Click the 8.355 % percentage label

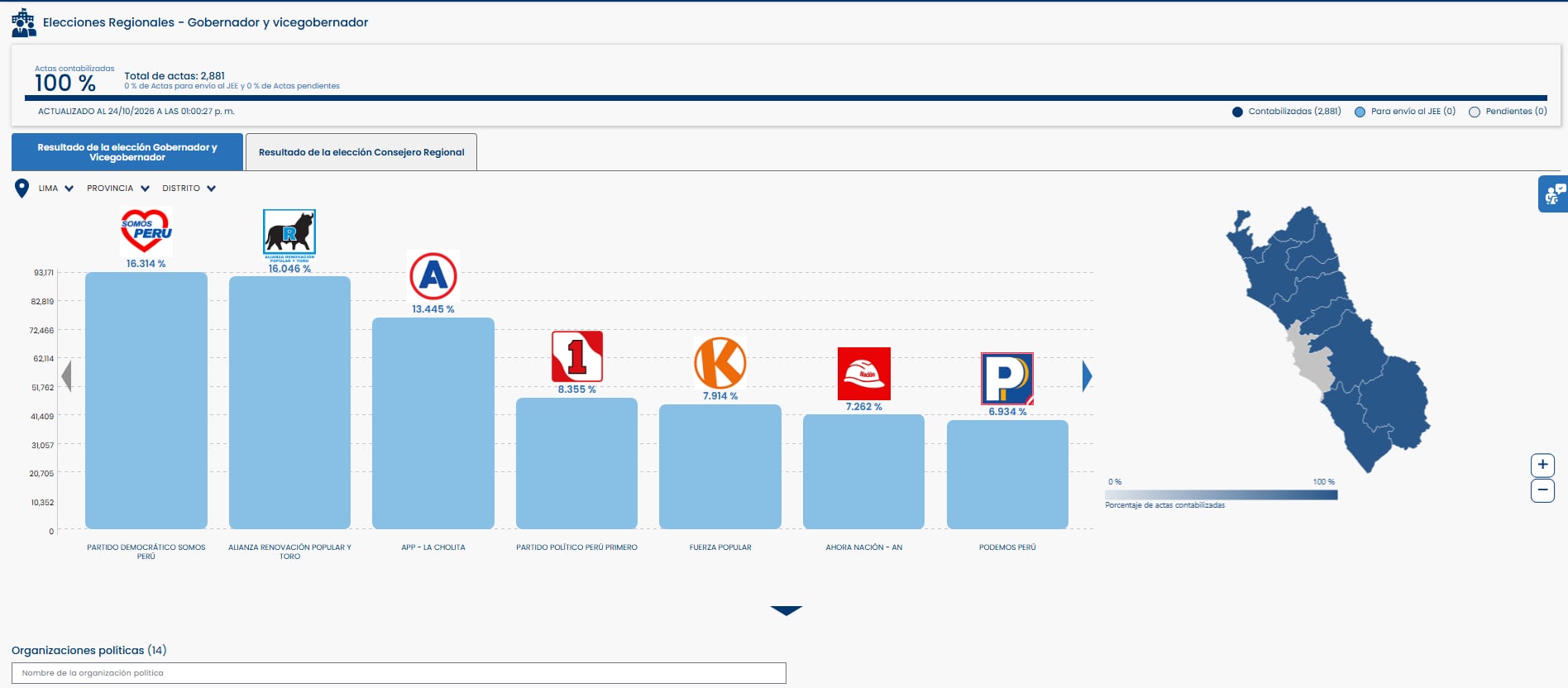point(576,389)
